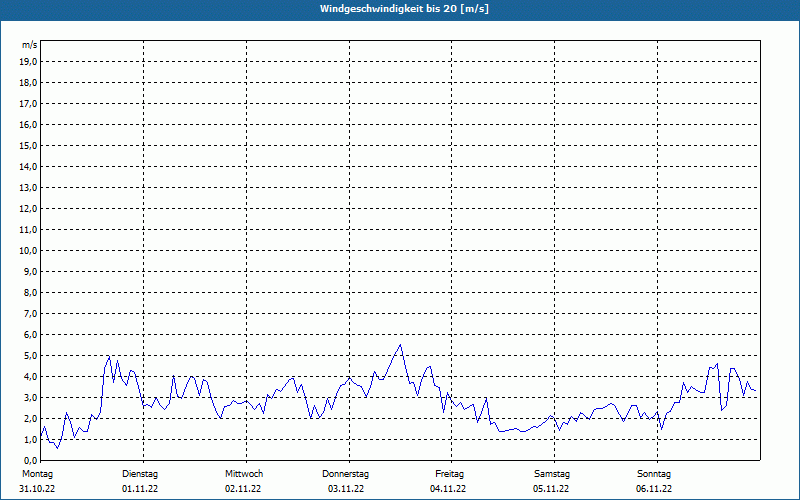
Task: Click the 13,0 y-axis value
Action: 28,188
